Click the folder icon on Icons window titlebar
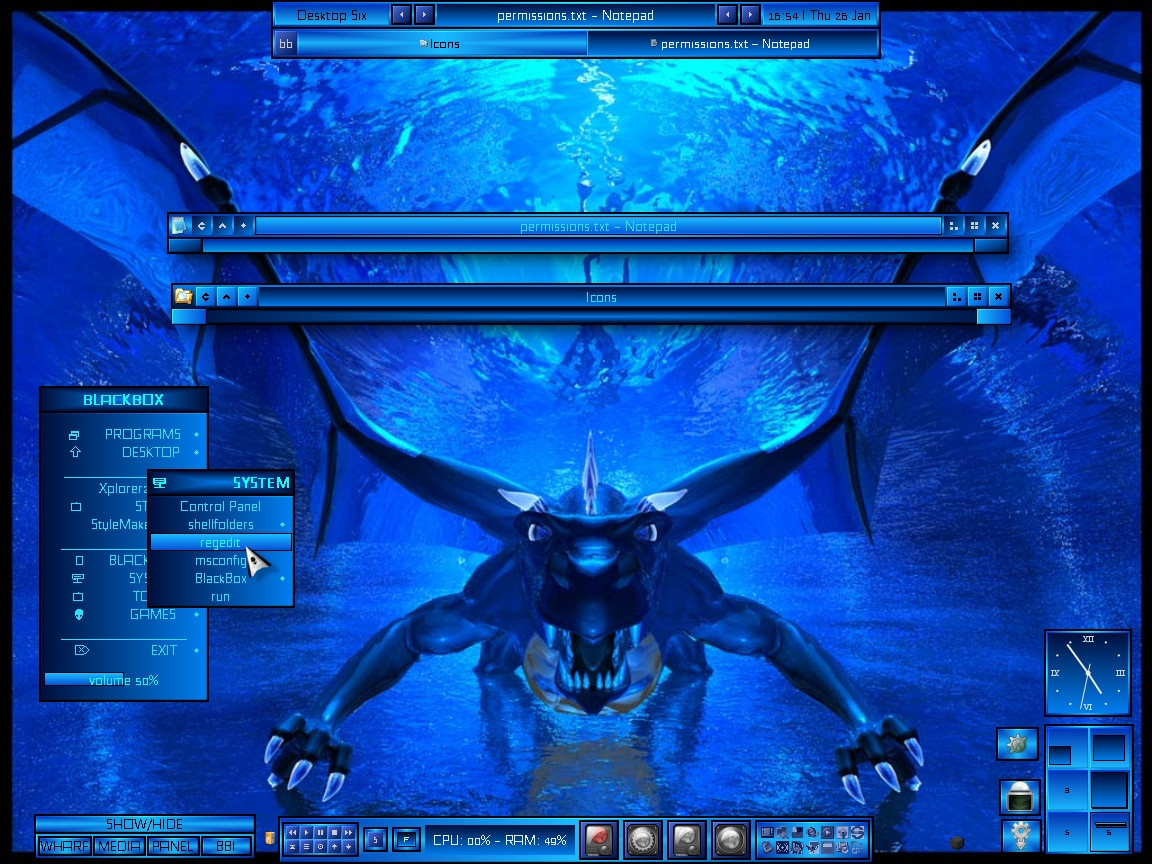 coord(183,296)
